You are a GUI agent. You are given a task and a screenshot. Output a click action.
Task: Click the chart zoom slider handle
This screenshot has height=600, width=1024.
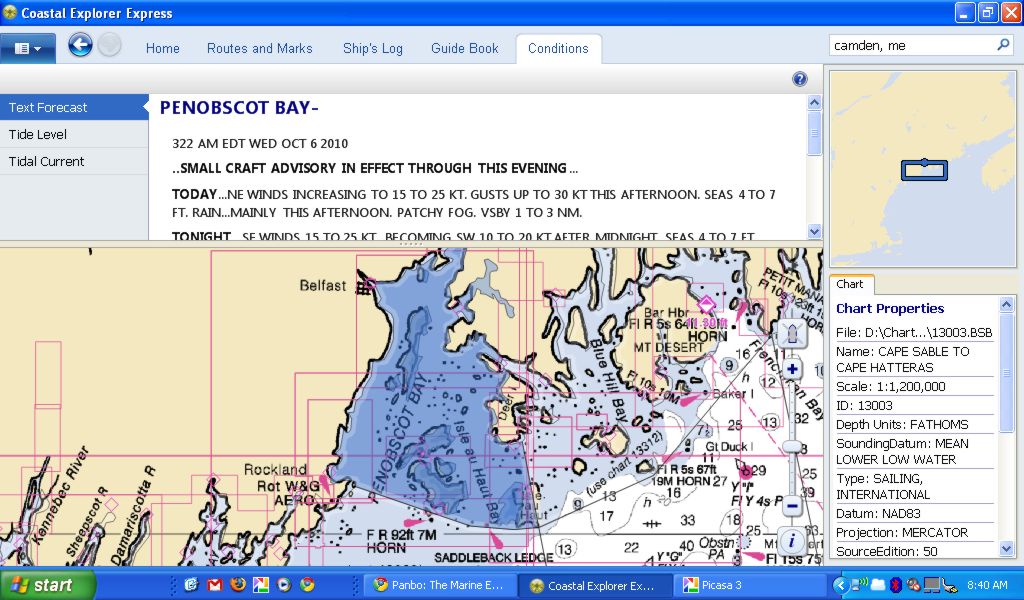[x=792, y=447]
